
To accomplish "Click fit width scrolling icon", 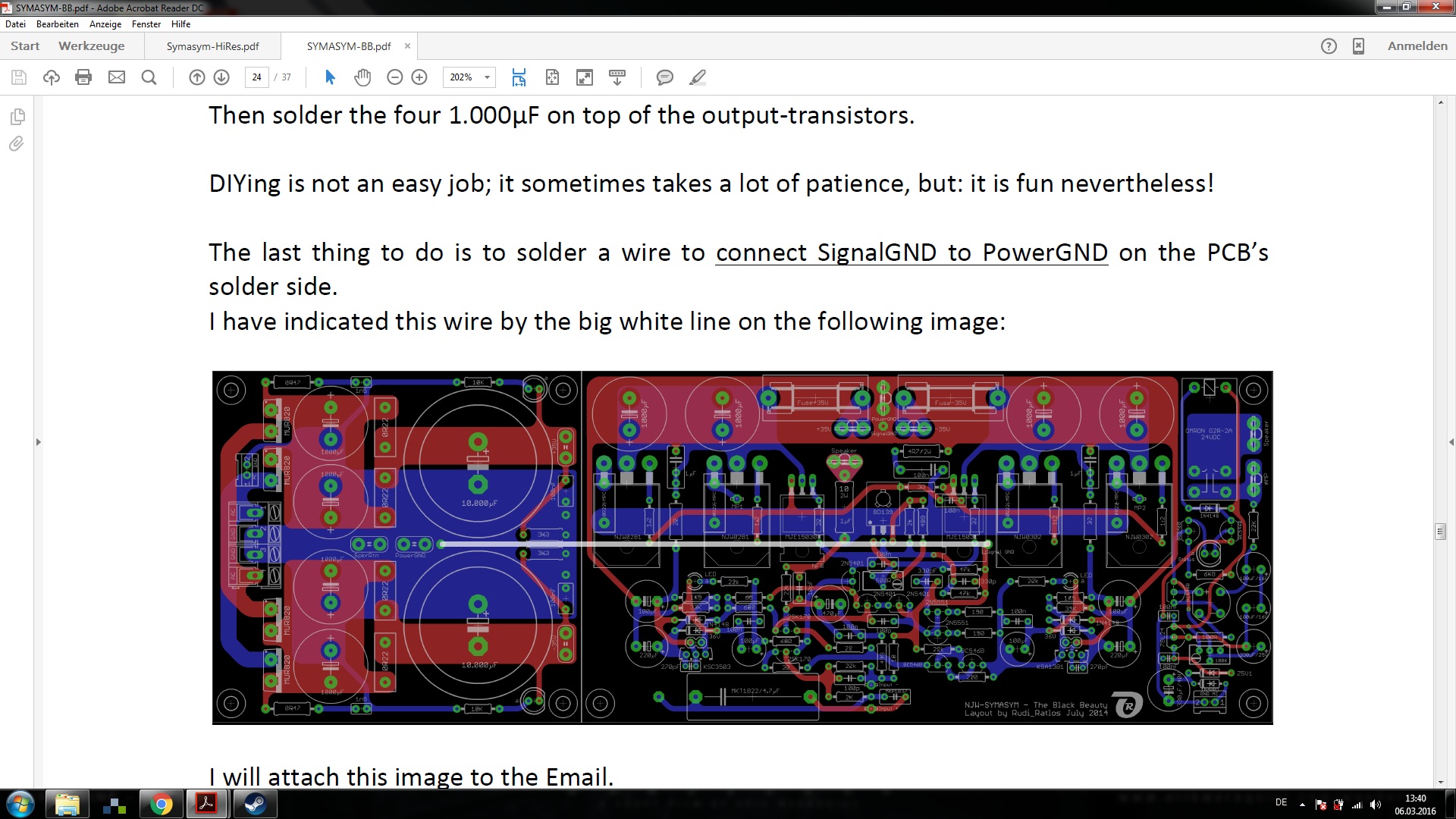I will 519,77.
